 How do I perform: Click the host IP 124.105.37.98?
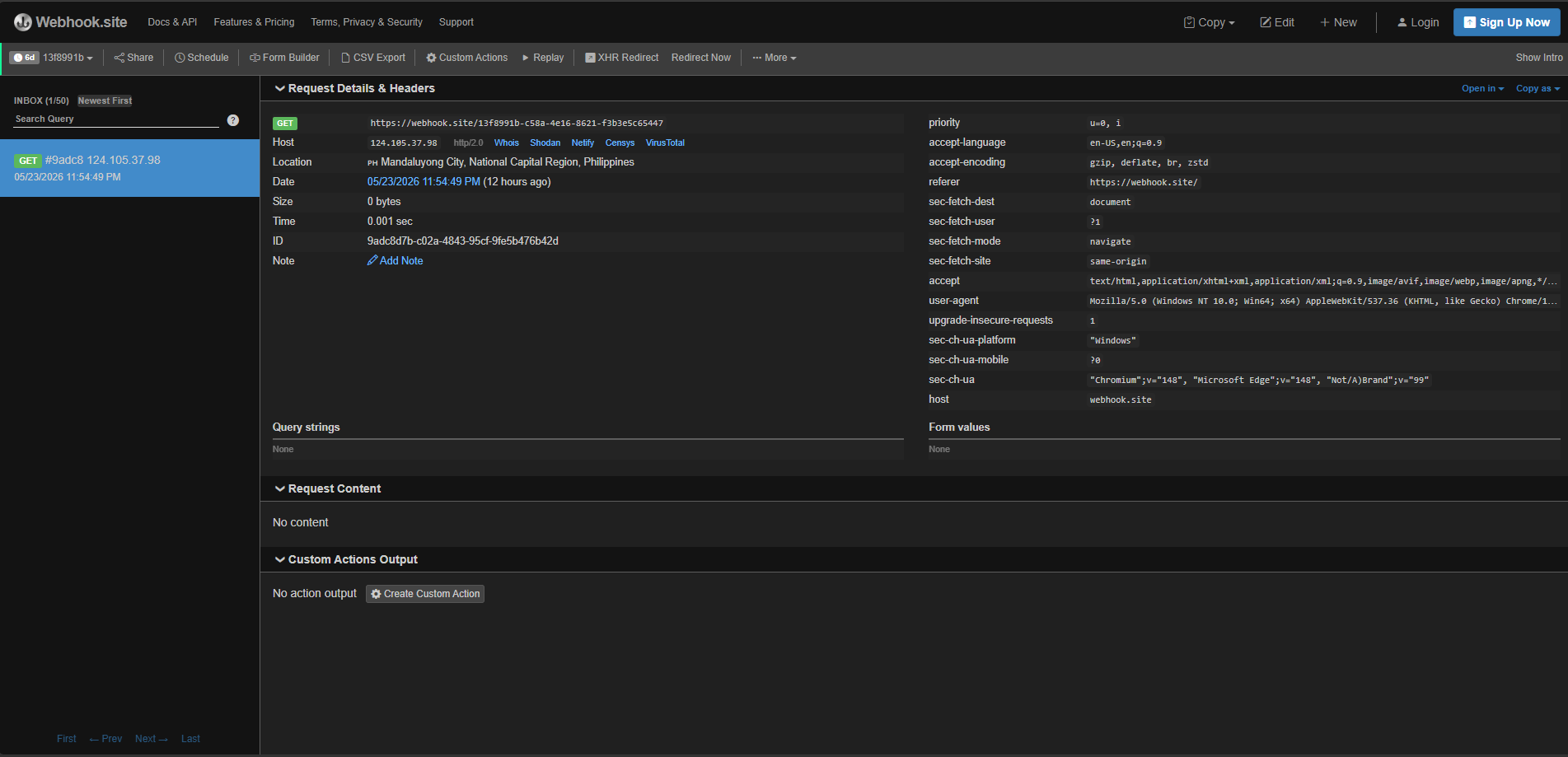(404, 143)
